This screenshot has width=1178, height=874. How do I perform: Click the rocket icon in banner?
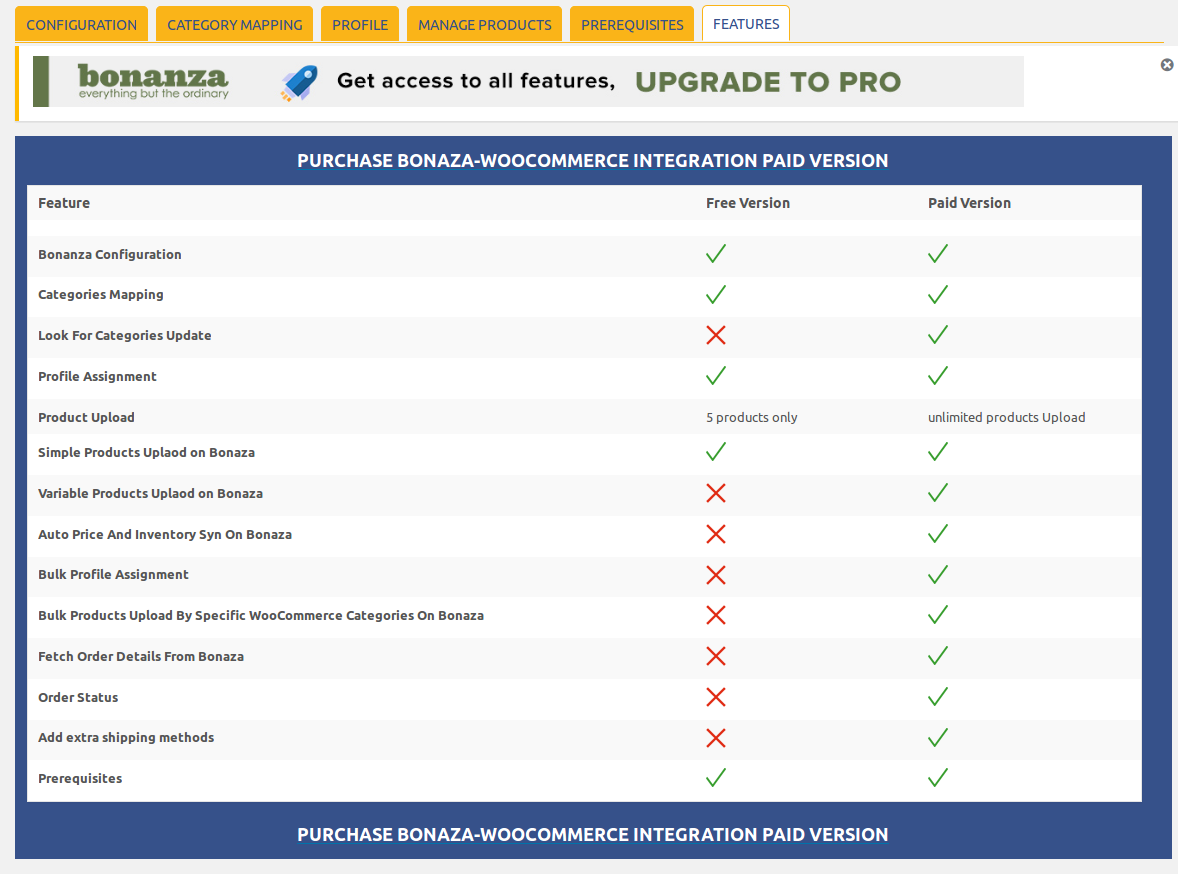299,83
